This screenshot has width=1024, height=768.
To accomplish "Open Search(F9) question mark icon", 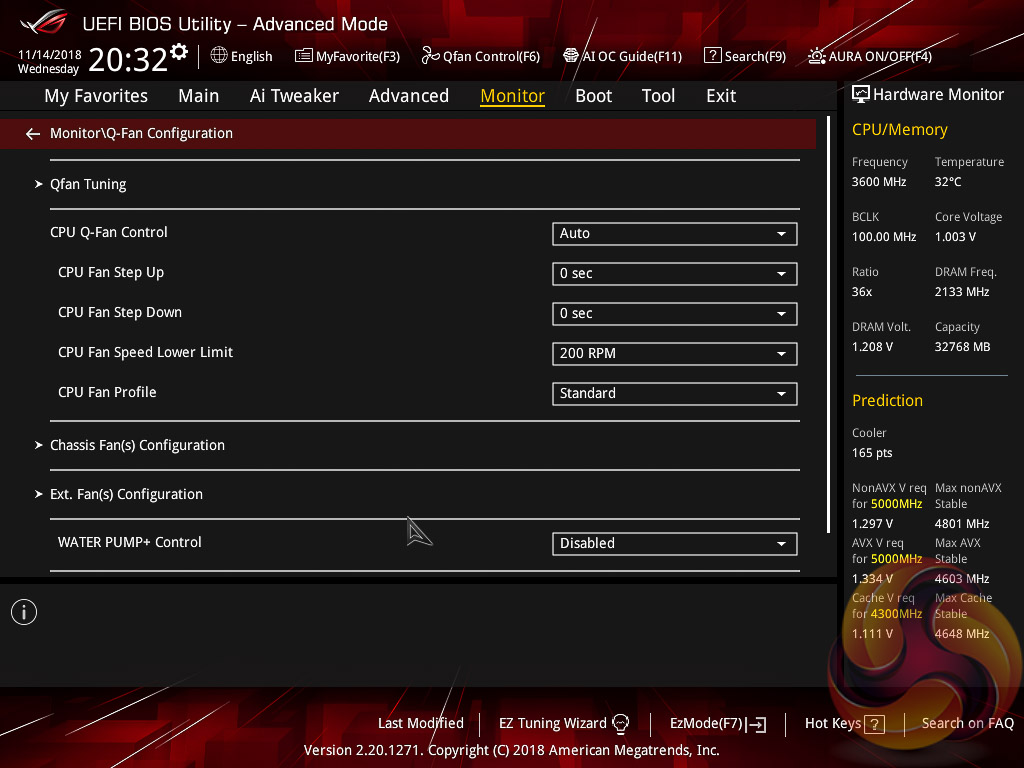I will (712, 56).
